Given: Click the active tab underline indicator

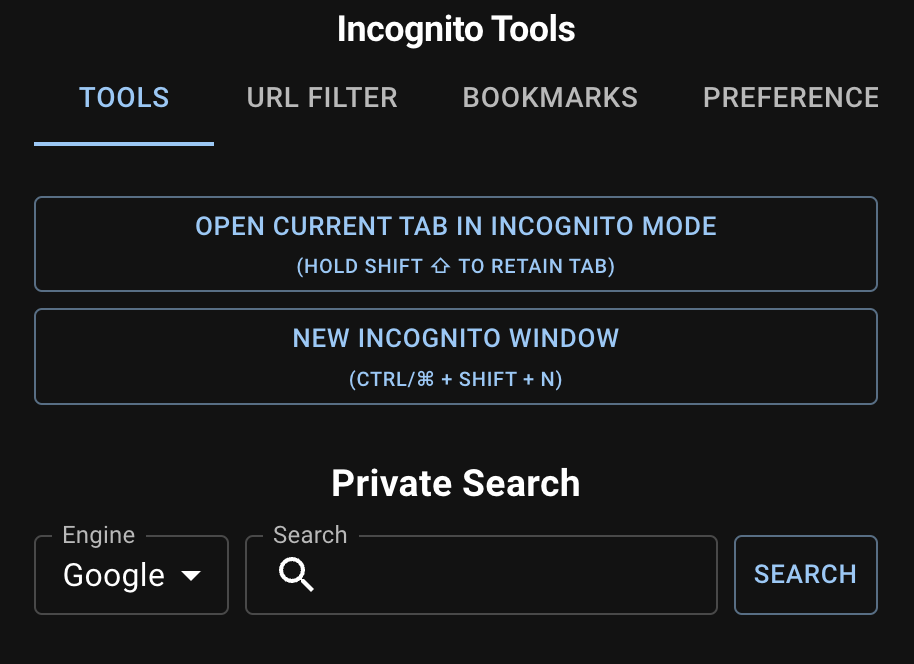Looking at the screenshot, I should 123,144.
